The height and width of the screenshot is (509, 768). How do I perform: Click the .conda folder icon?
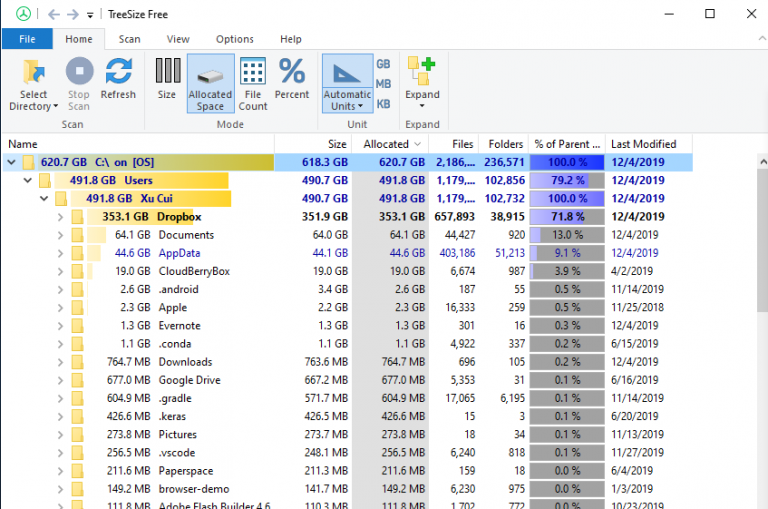(77, 343)
